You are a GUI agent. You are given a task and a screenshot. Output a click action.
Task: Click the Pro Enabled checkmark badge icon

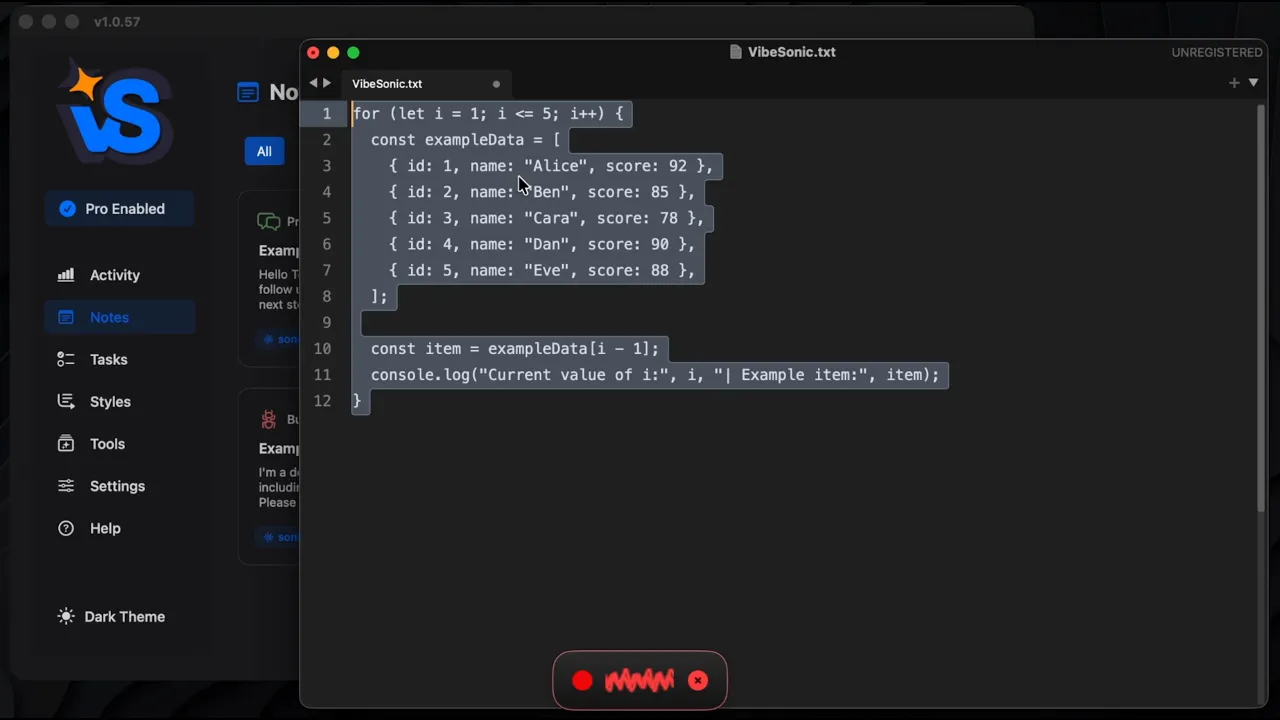[67, 209]
